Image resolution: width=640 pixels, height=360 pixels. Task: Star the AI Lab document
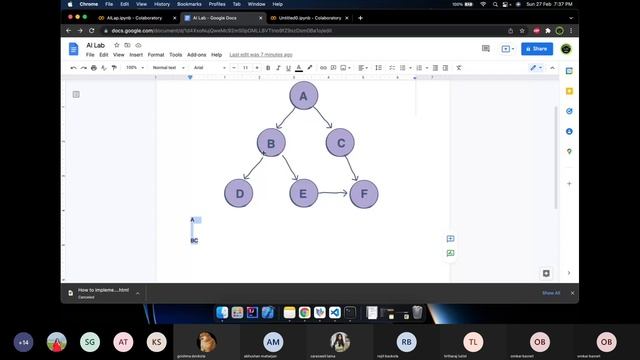tap(117, 45)
